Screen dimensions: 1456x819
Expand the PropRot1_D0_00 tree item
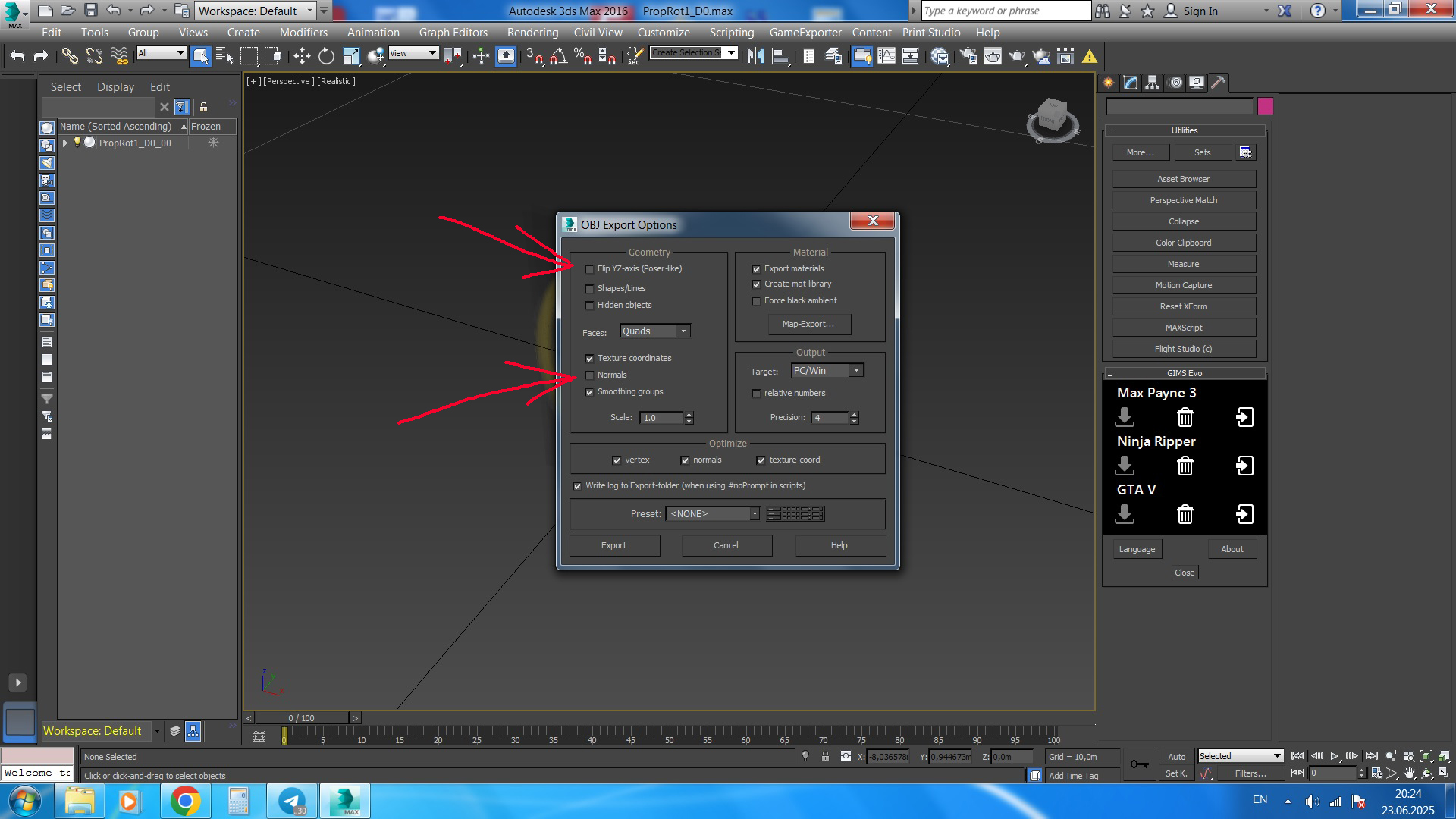65,143
